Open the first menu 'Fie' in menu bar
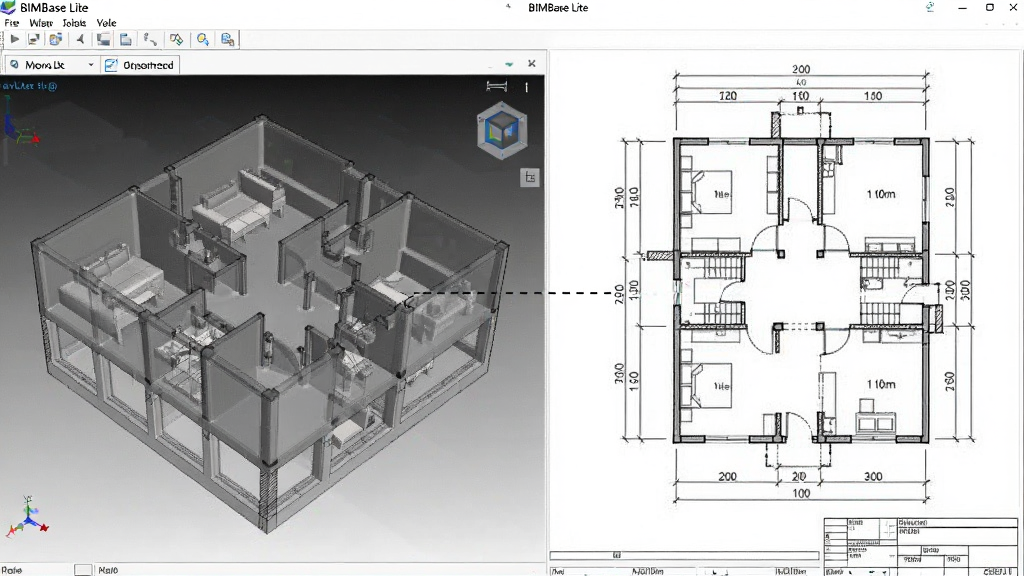The width and height of the screenshot is (1024, 576). [12, 23]
